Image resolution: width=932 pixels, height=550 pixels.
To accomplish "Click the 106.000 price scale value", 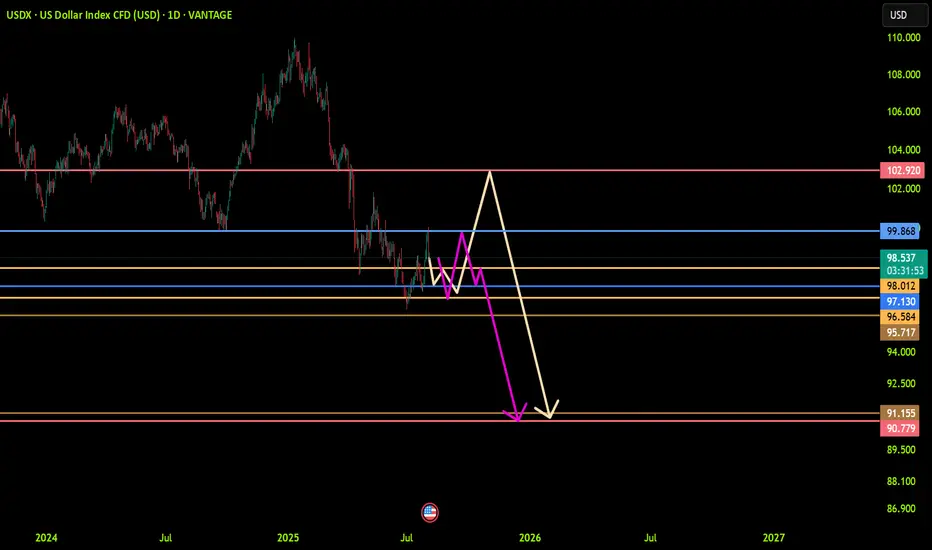I will [903, 112].
